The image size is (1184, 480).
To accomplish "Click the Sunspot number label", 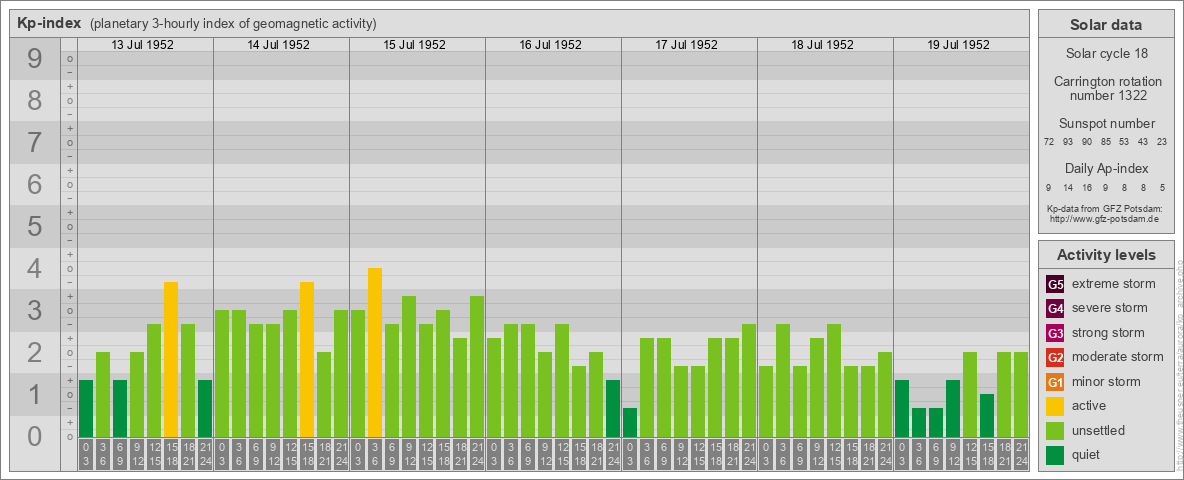I will (1106, 124).
